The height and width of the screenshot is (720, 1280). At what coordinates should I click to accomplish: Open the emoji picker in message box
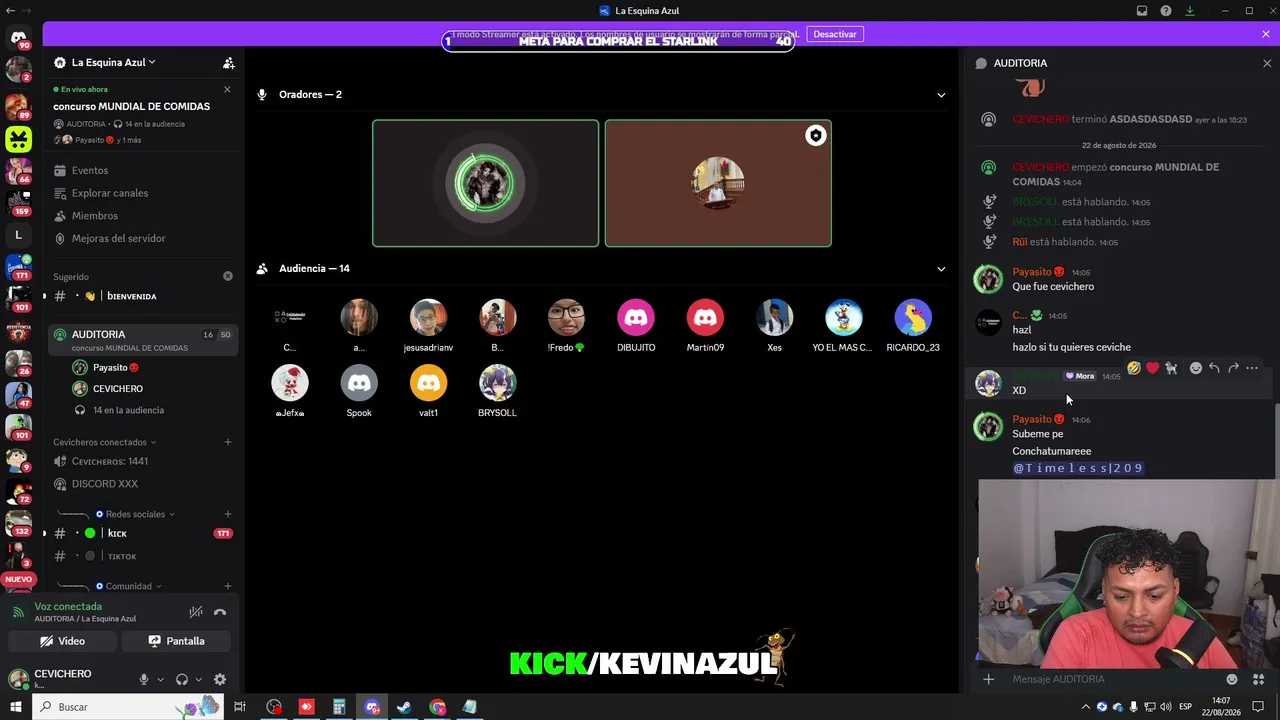1232,679
